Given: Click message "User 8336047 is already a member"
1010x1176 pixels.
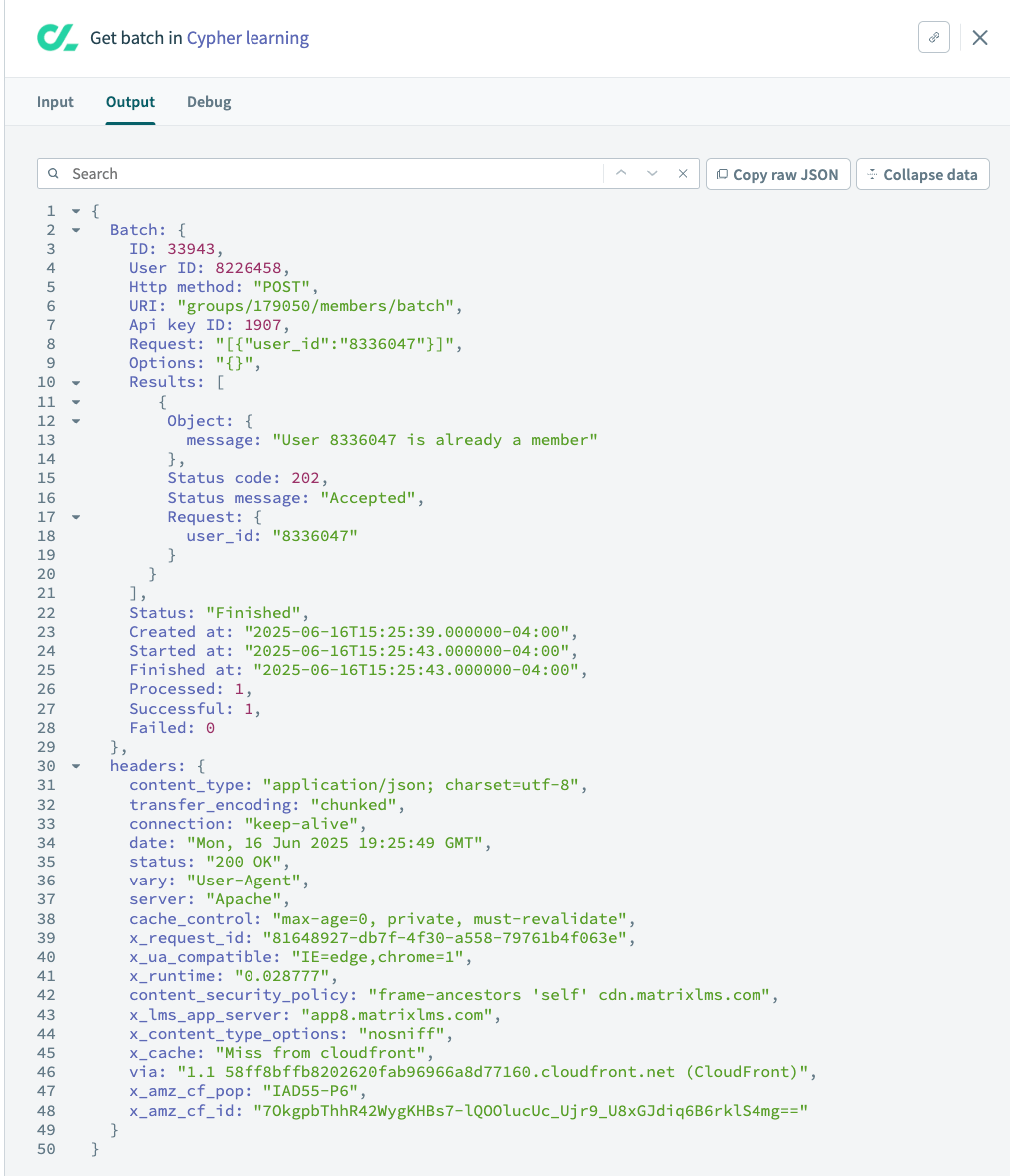Looking at the screenshot, I should 435,440.
